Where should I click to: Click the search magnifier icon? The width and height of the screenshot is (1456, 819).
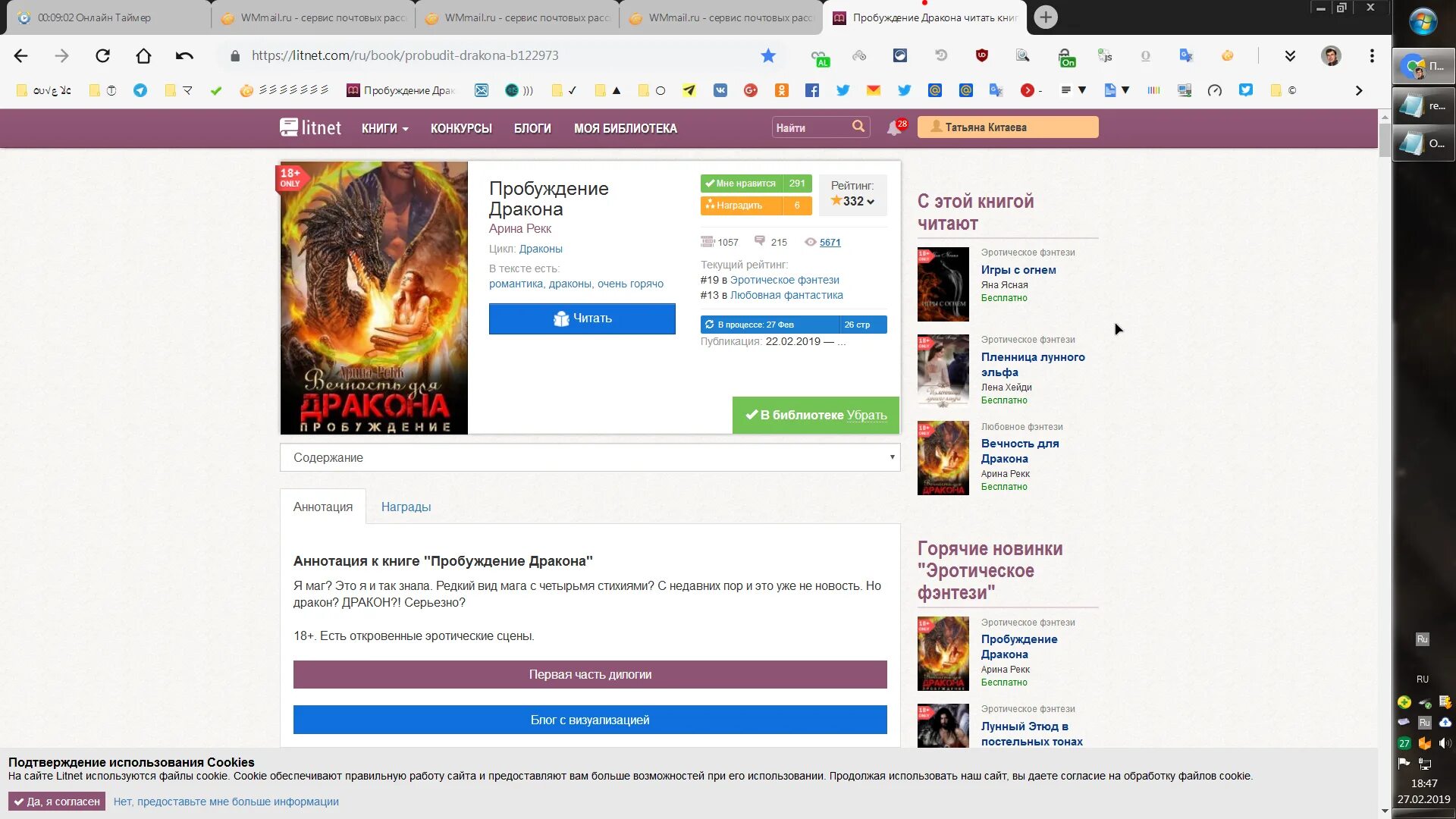(858, 127)
